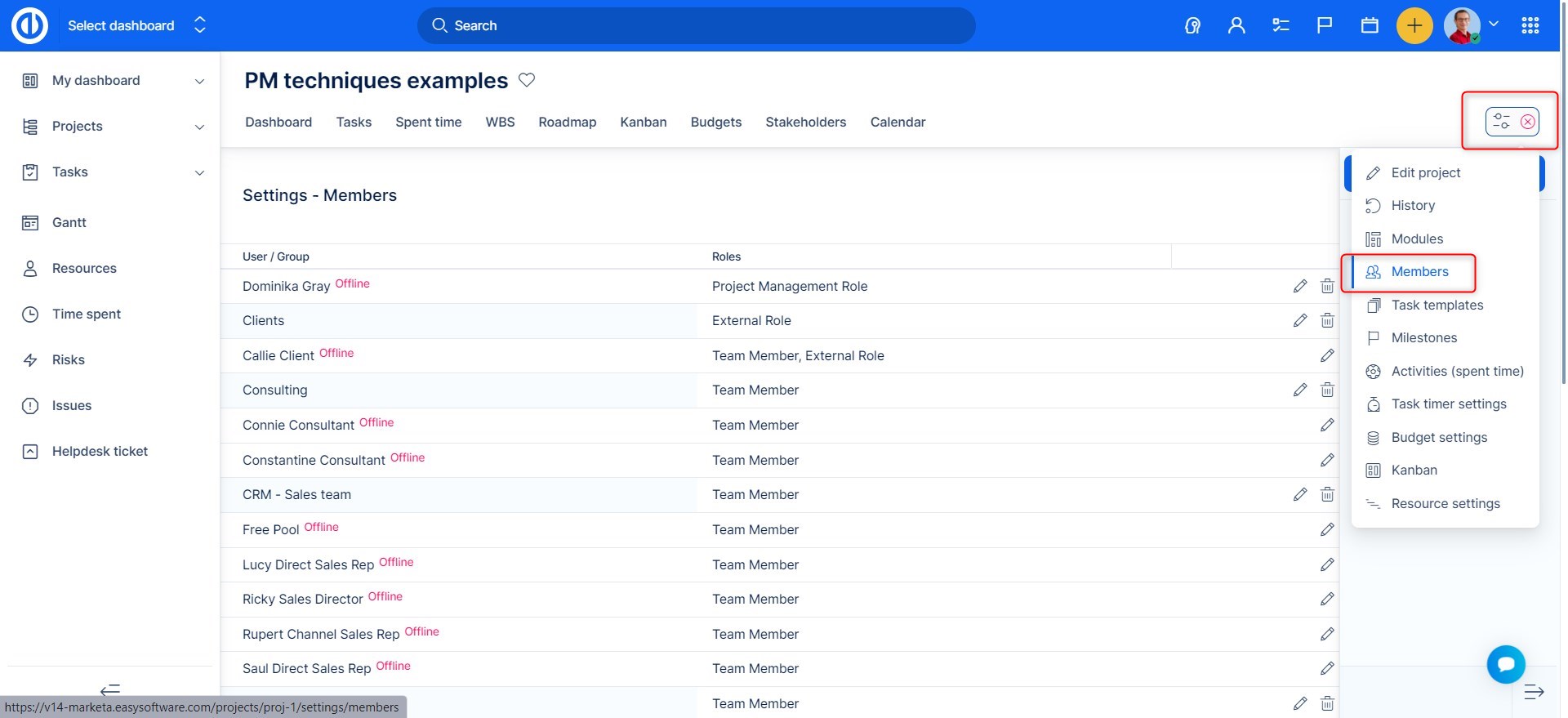This screenshot has height=718, width=1568.
Task: Open Gantt from the sidebar
Action: pyautogui.click(x=69, y=222)
